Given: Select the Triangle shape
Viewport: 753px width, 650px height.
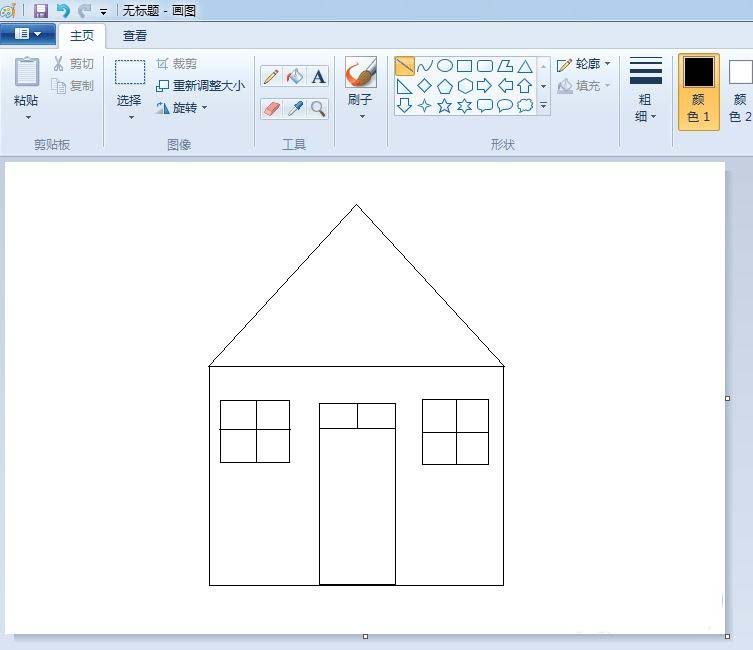Looking at the screenshot, I should 525,66.
